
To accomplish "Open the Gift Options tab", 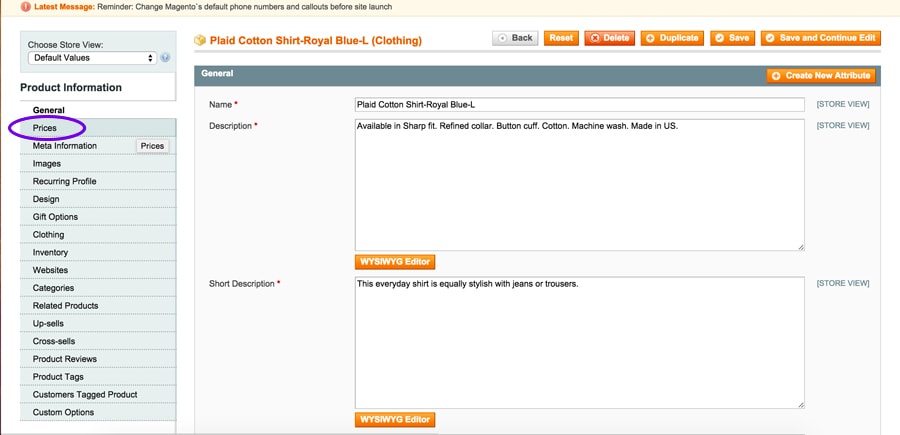I will point(98,217).
